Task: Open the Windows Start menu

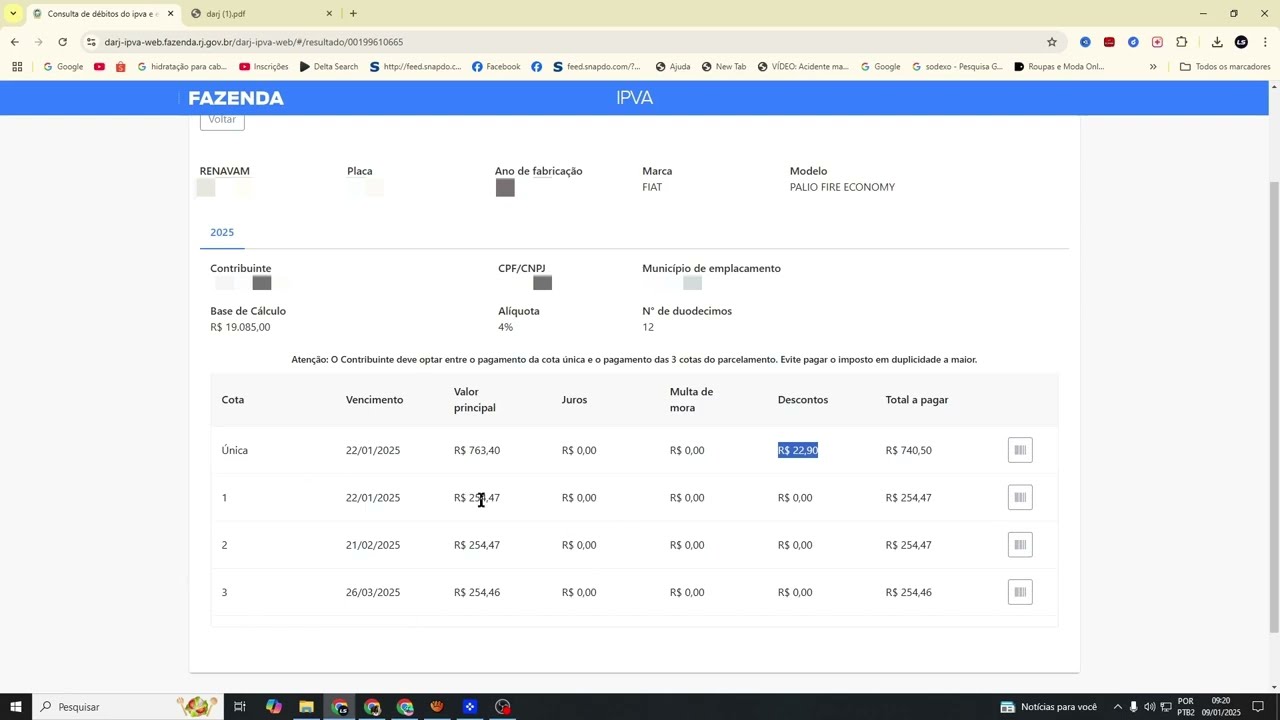Action: (16, 707)
